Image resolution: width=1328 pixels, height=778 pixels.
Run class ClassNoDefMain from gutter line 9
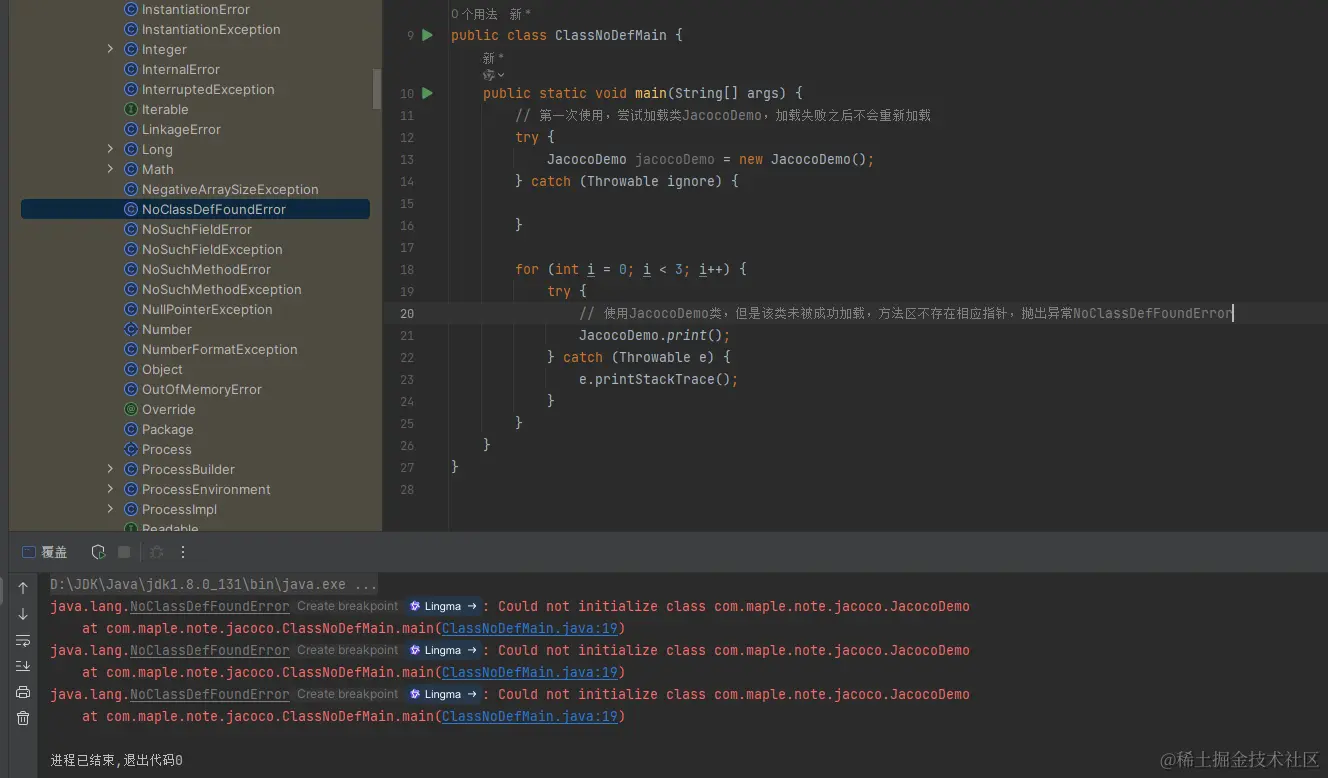427,35
